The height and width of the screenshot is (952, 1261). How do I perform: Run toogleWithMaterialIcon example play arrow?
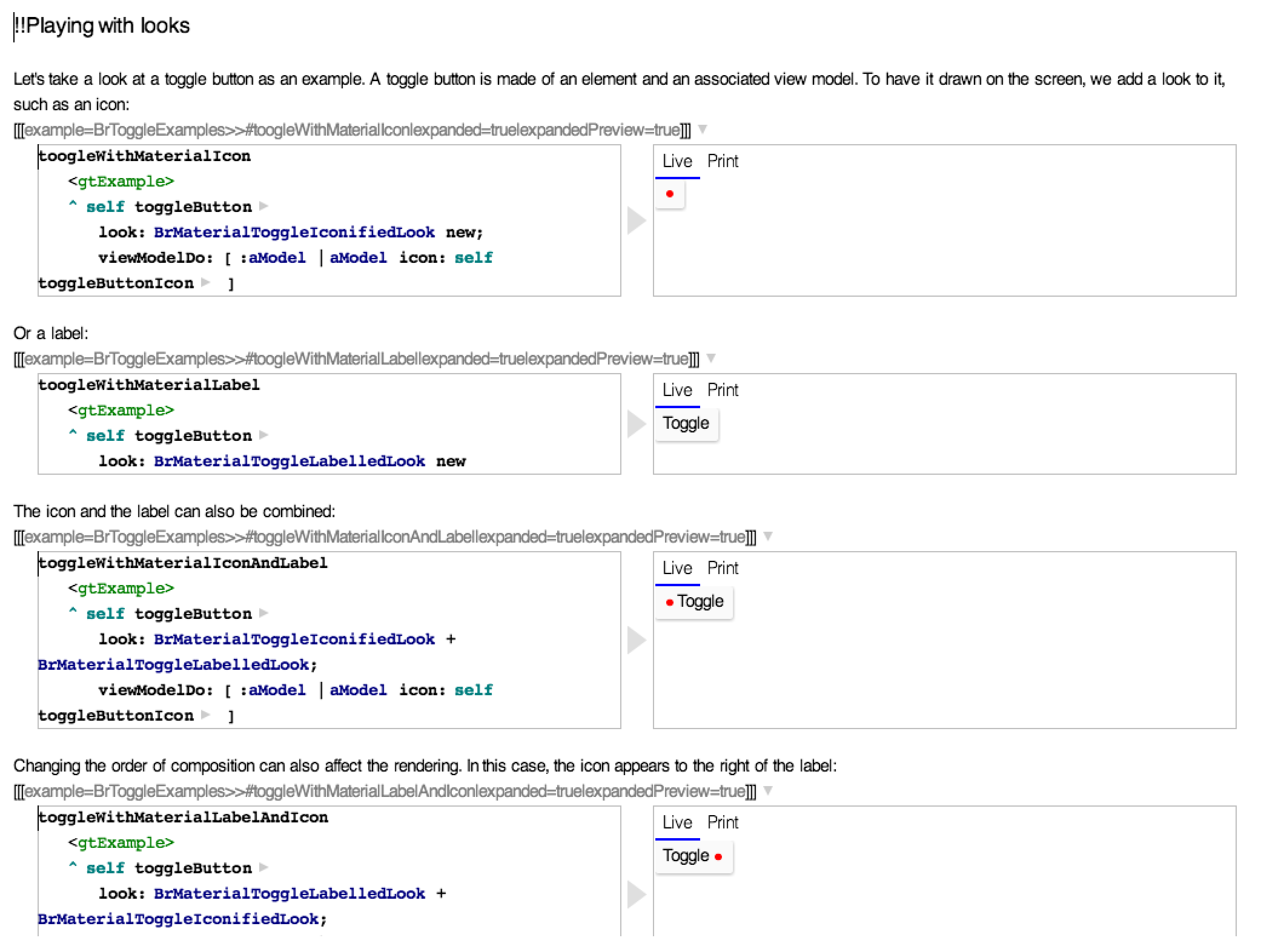pyautogui.click(x=636, y=220)
